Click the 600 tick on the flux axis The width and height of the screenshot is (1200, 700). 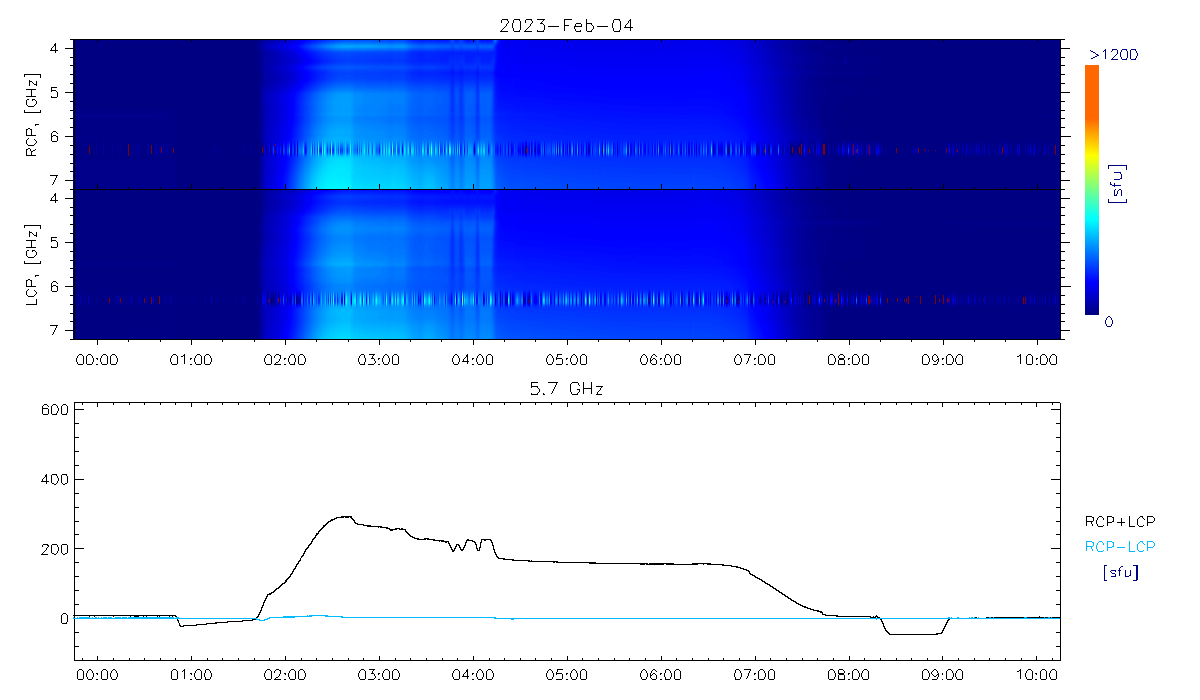click(x=54, y=410)
